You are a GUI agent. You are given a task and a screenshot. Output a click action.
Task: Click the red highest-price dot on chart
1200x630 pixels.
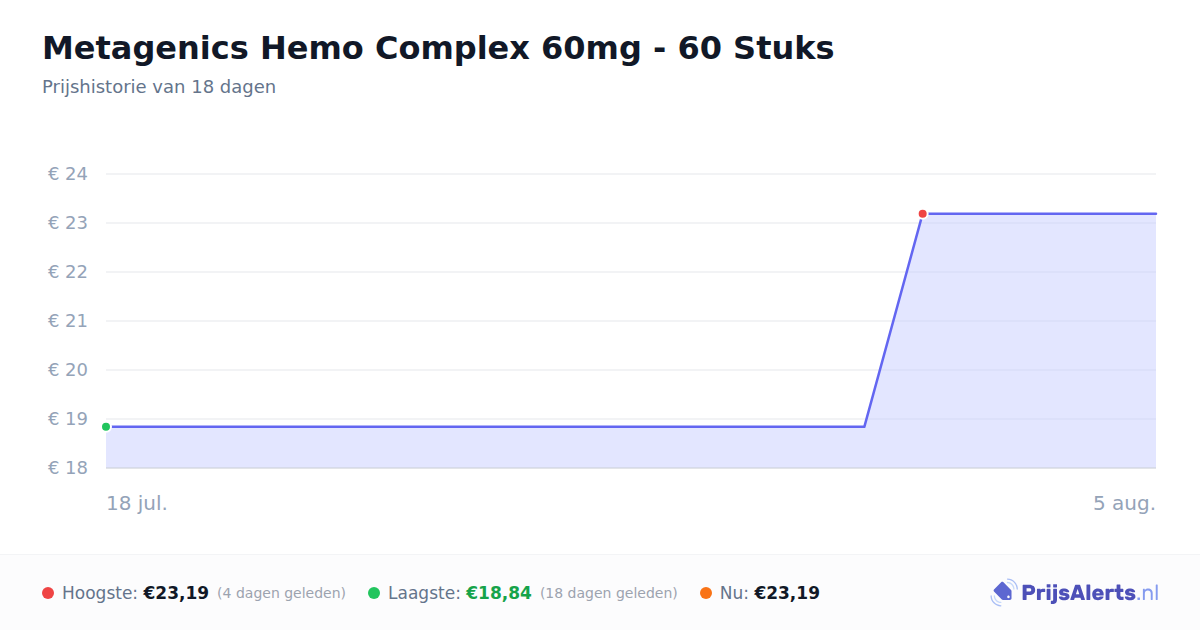923,213
